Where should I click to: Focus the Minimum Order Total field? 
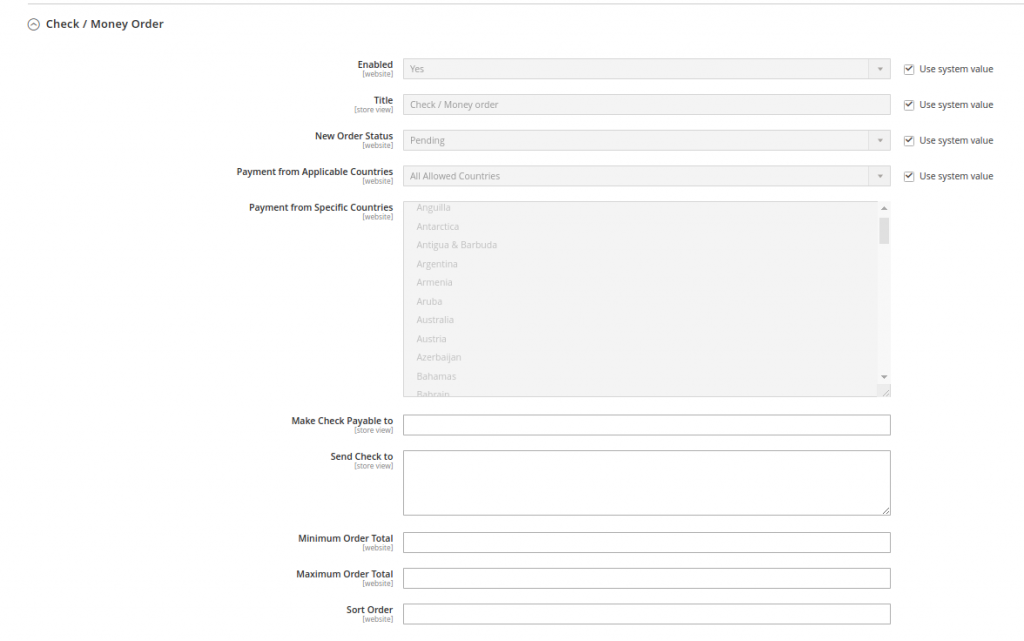pyautogui.click(x=646, y=542)
